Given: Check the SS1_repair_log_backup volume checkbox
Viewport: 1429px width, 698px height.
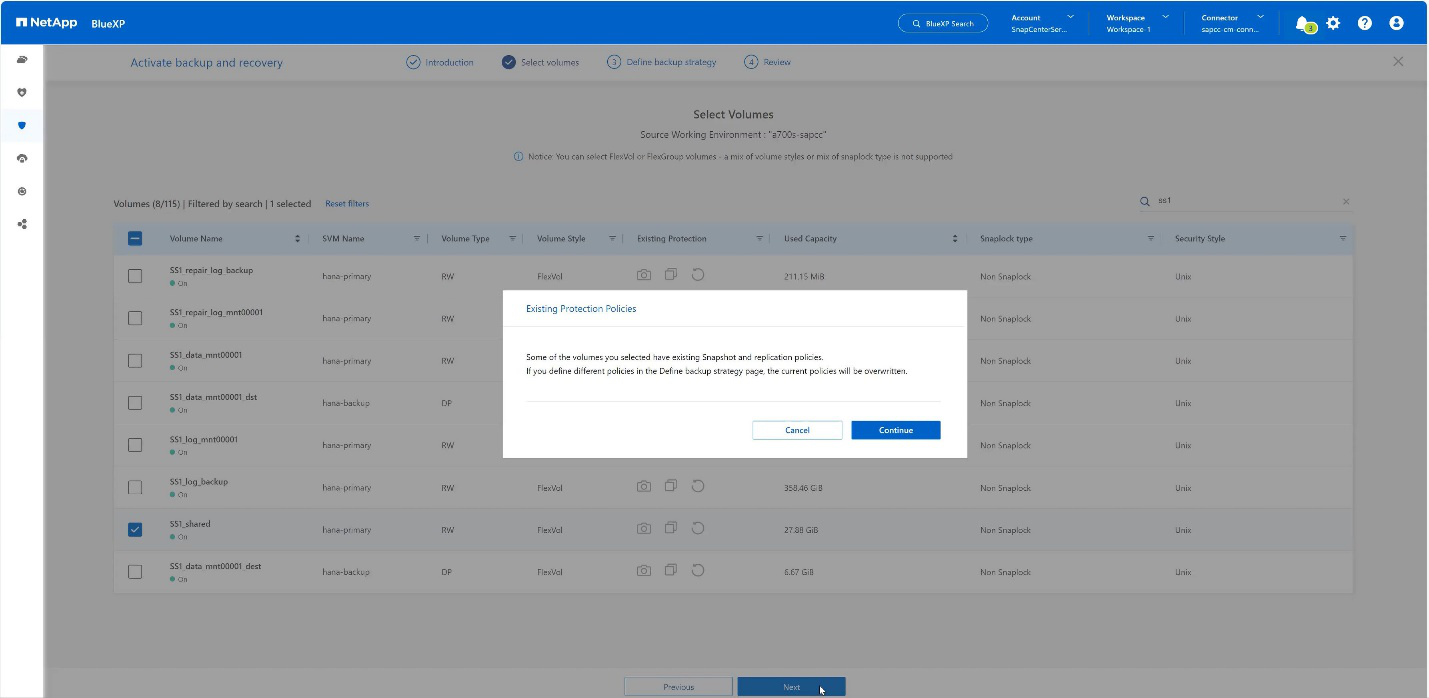Looking at the screenshot, I should (x=135, y=276).
